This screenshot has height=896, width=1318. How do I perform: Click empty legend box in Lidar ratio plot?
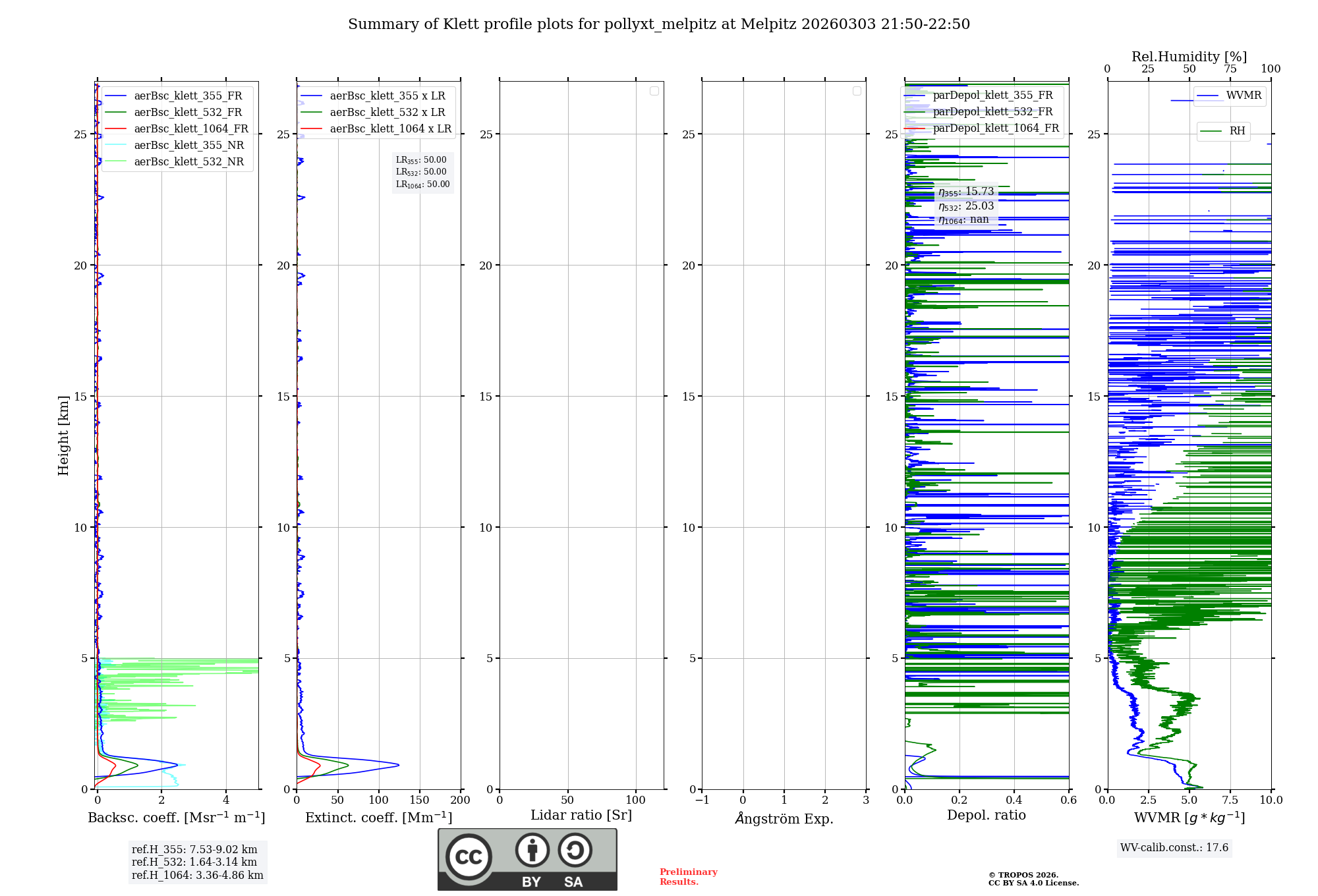pyautogui.click(x=654, y=91)
